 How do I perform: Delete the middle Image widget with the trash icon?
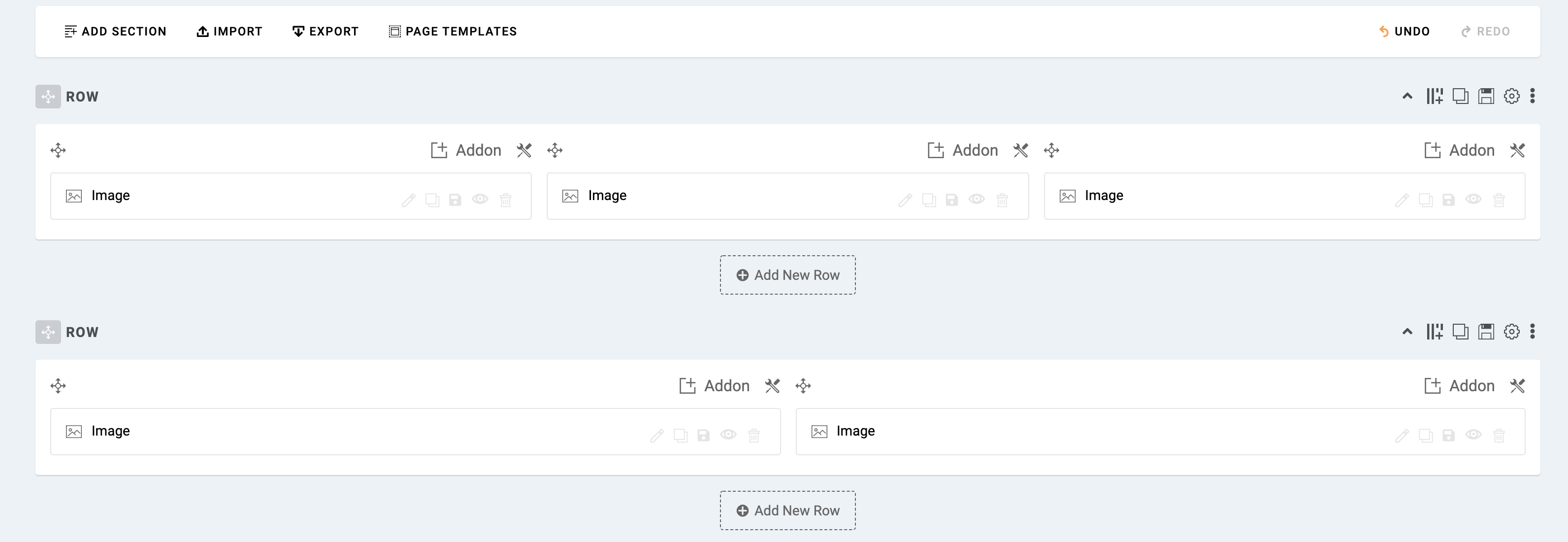point(1002,199)
